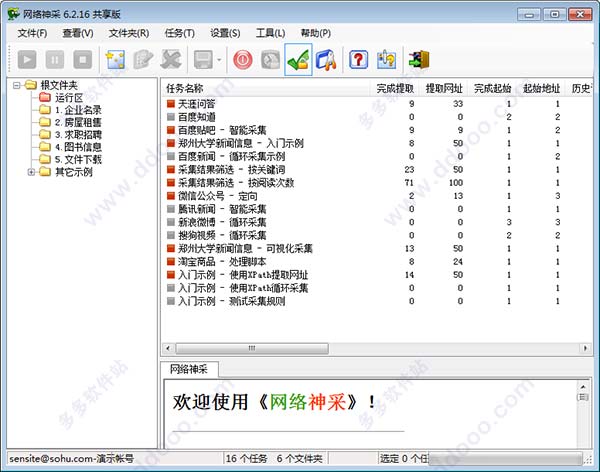Screen dimensions: 600x472
Task: Open the 文件夹(R) menu
Action: 129,33
